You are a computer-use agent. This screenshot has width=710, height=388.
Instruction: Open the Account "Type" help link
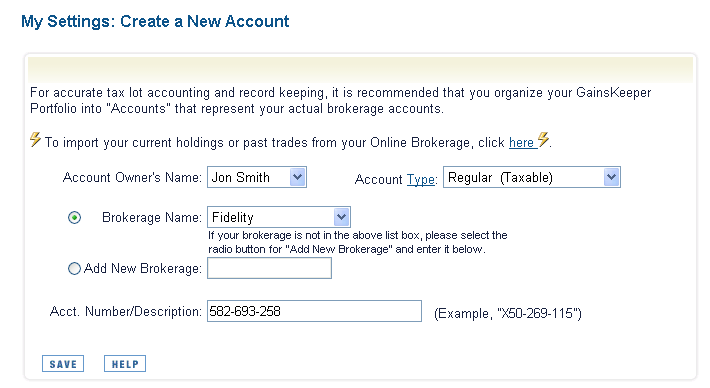421,180
